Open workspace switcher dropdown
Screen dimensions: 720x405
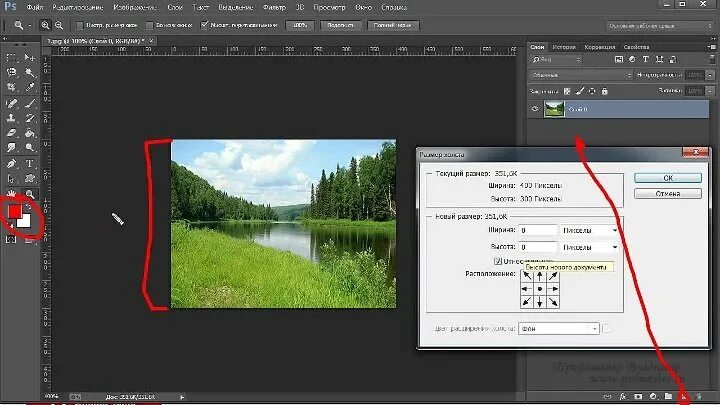(660, 26)
